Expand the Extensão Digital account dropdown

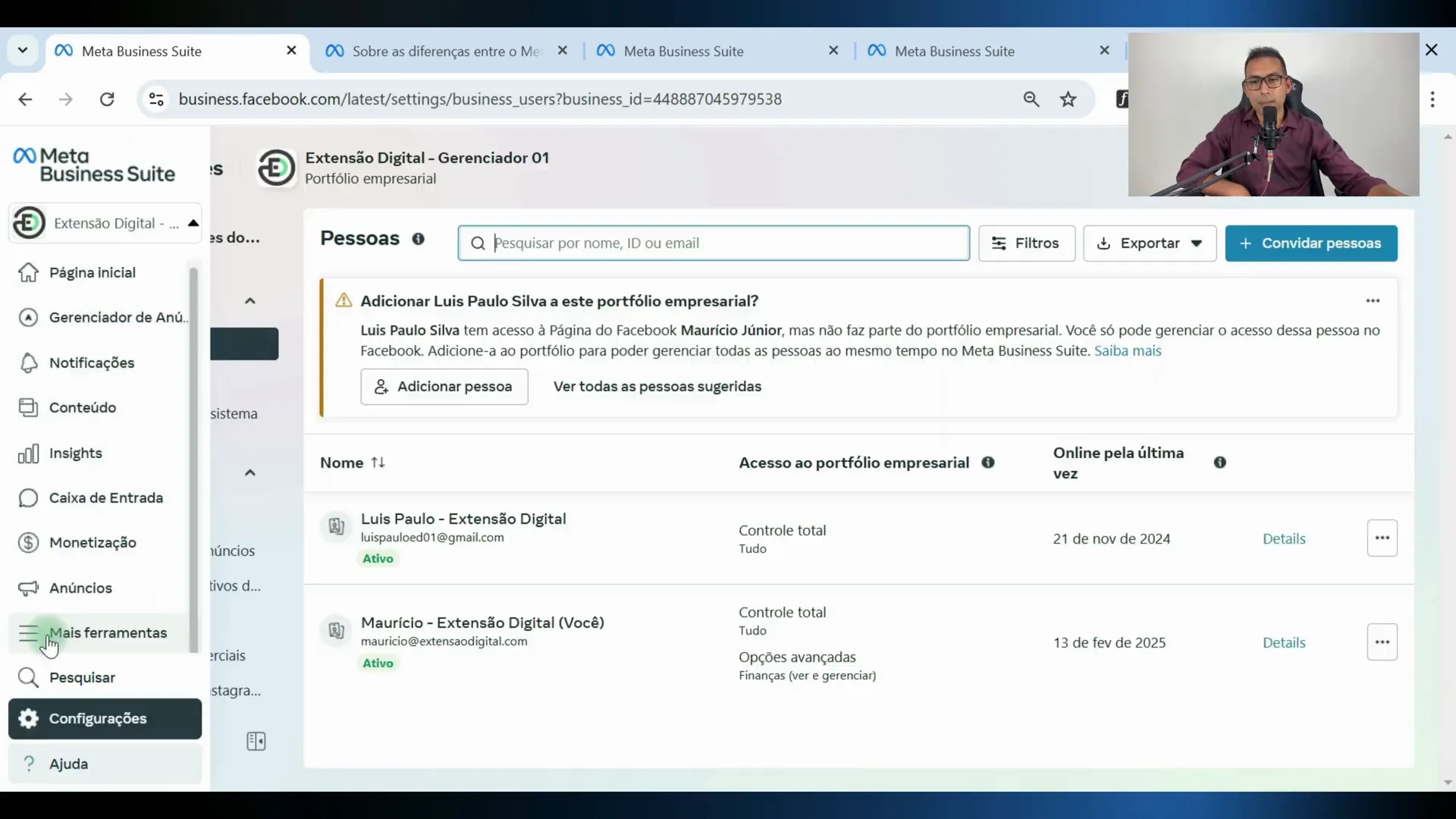[105, 223]
